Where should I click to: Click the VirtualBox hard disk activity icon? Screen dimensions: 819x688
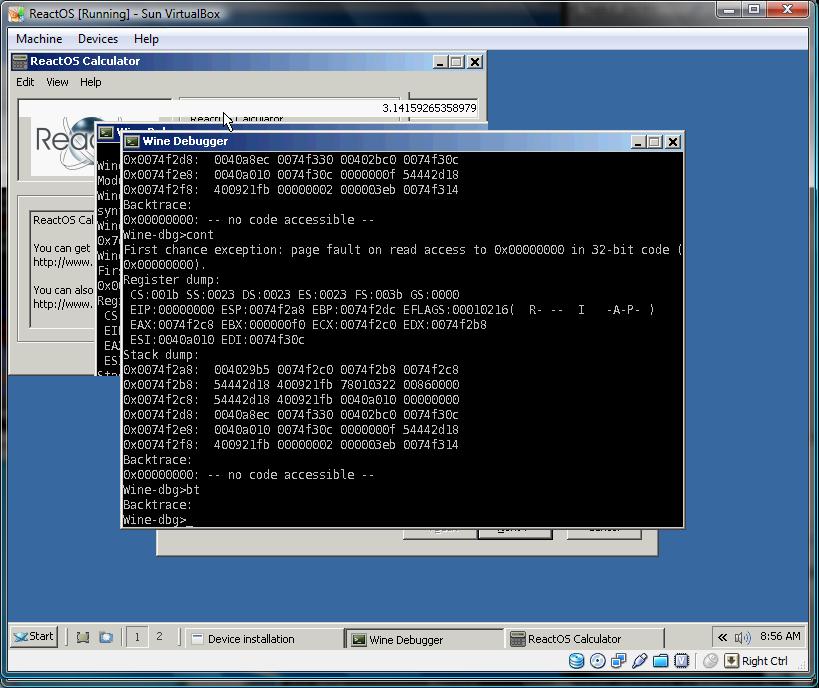577,661
